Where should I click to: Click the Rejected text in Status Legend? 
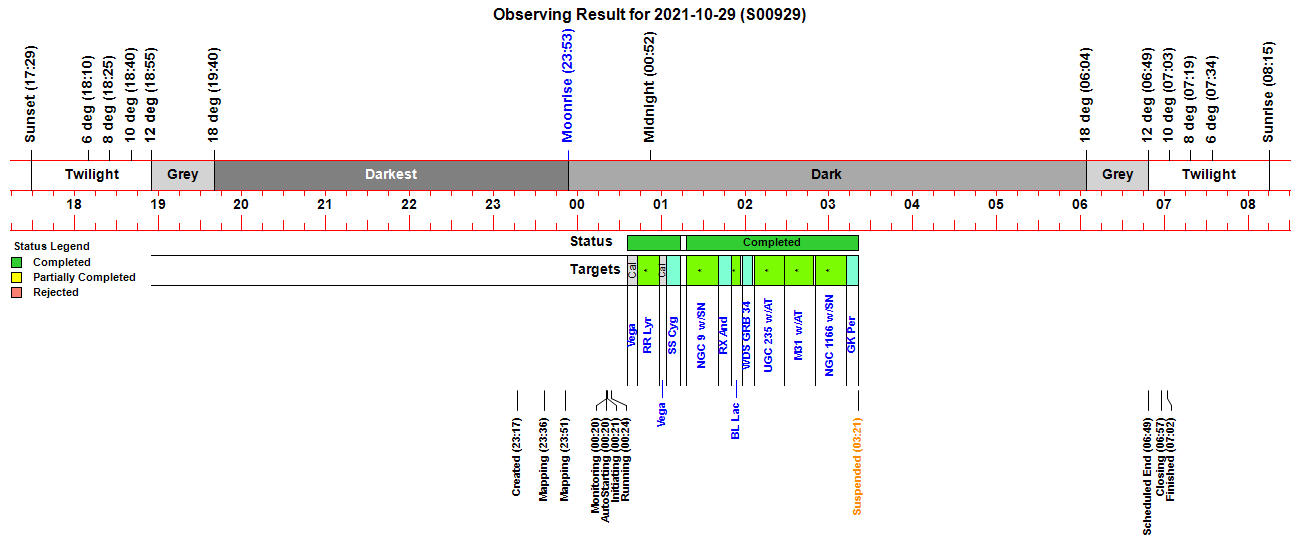click(x=56, y=292)
